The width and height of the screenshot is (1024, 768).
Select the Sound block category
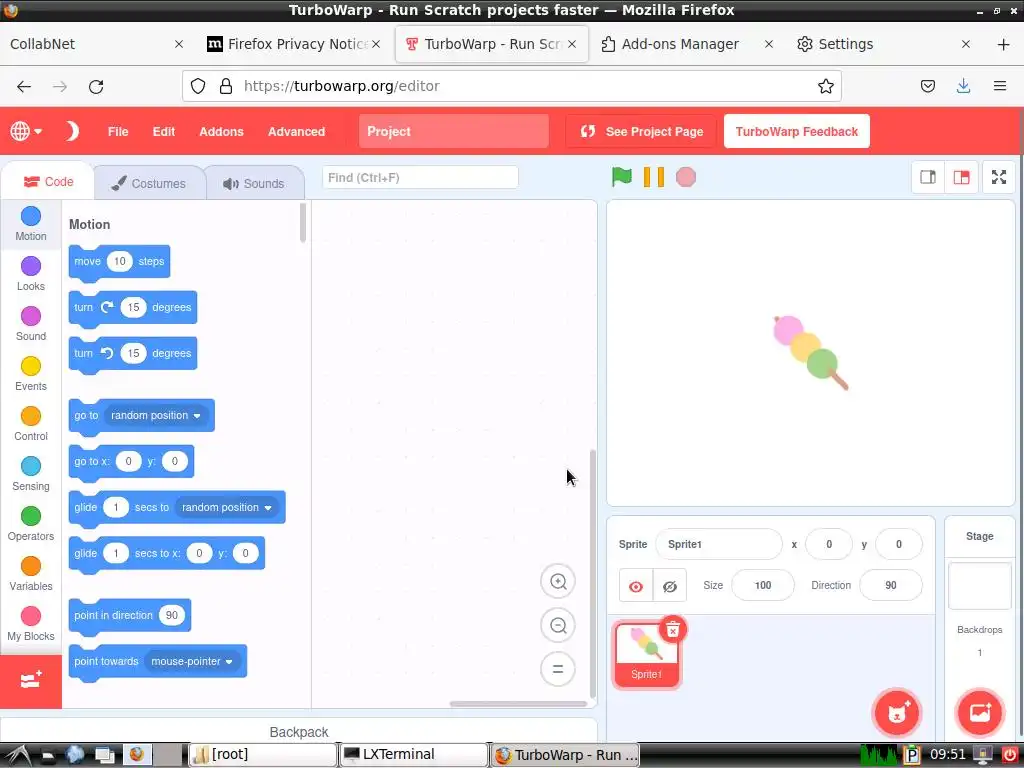click(x=31, y=324)
